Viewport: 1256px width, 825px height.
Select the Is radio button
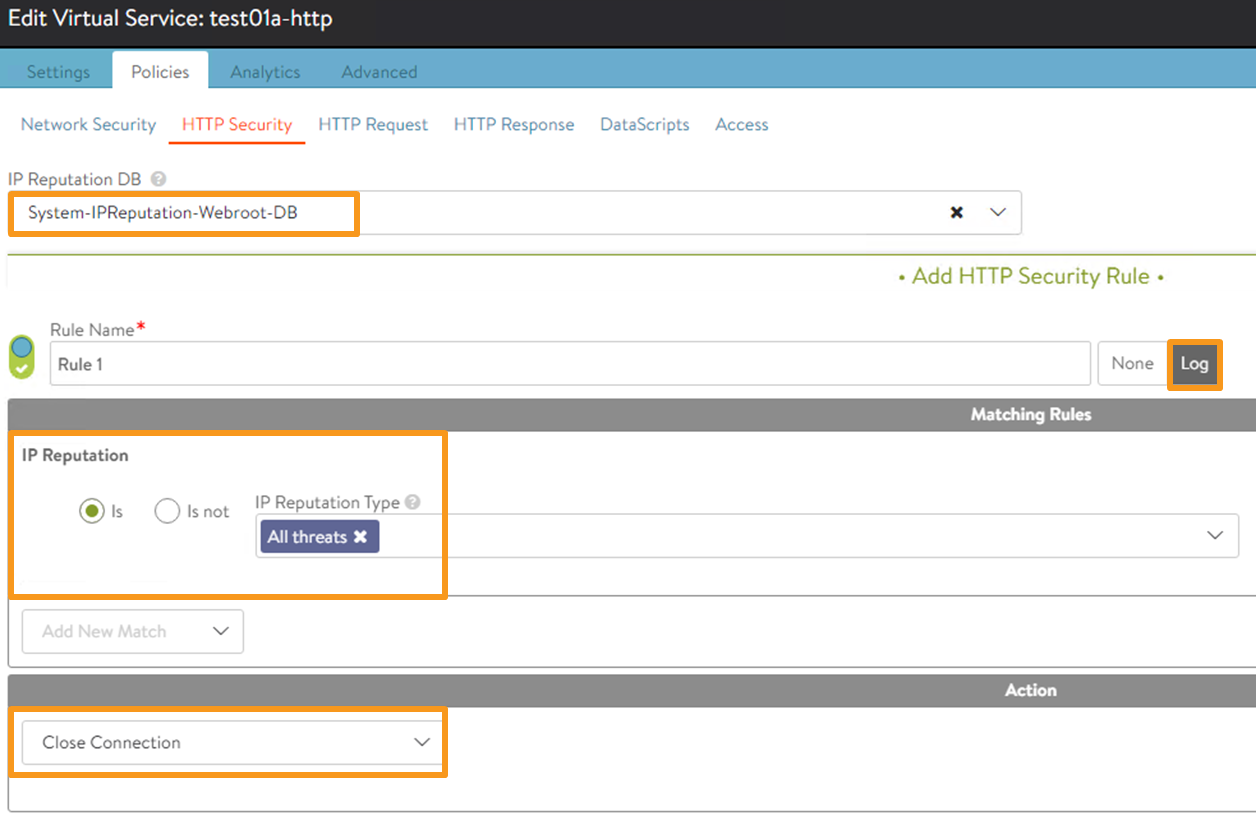92,511
